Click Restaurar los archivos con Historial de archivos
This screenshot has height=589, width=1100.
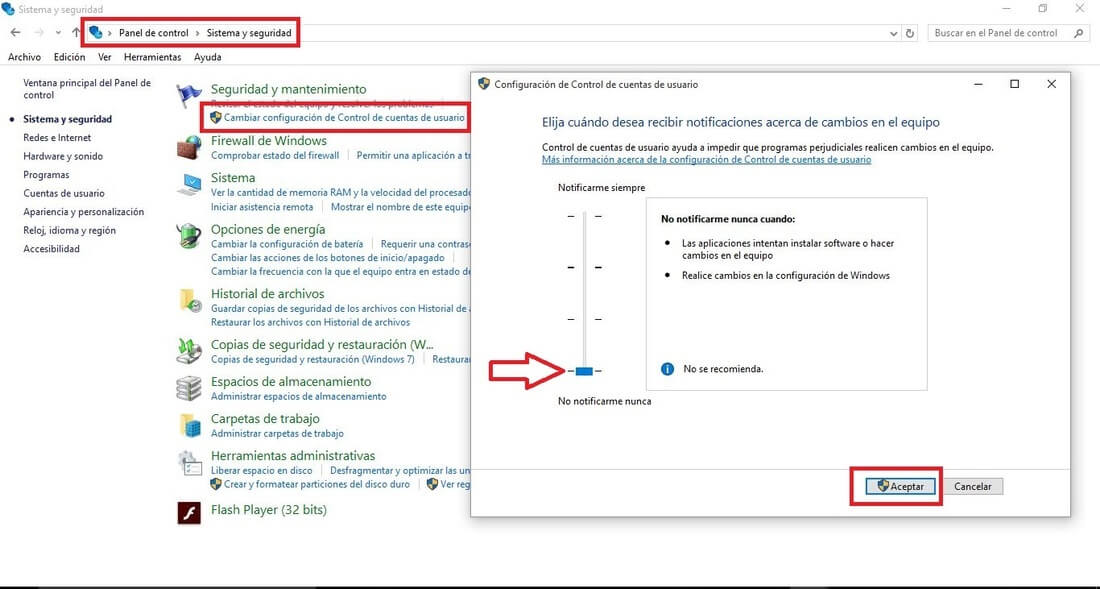[310, 323]
